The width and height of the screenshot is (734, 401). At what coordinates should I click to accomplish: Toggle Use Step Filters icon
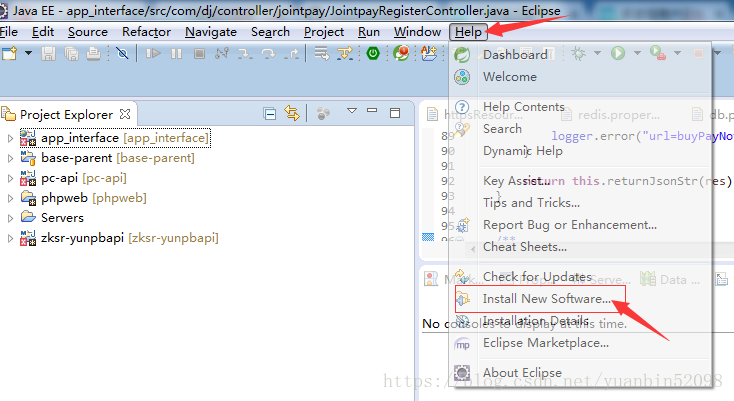(x=345, y=54)
